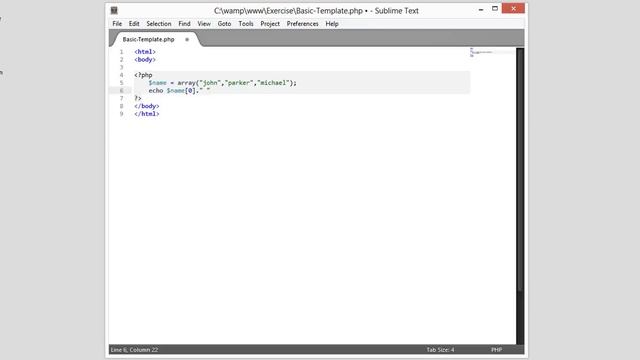640x360 pixels.
Task: Place cursor on opening <html> tag
Action: click(x=145, y=52)
